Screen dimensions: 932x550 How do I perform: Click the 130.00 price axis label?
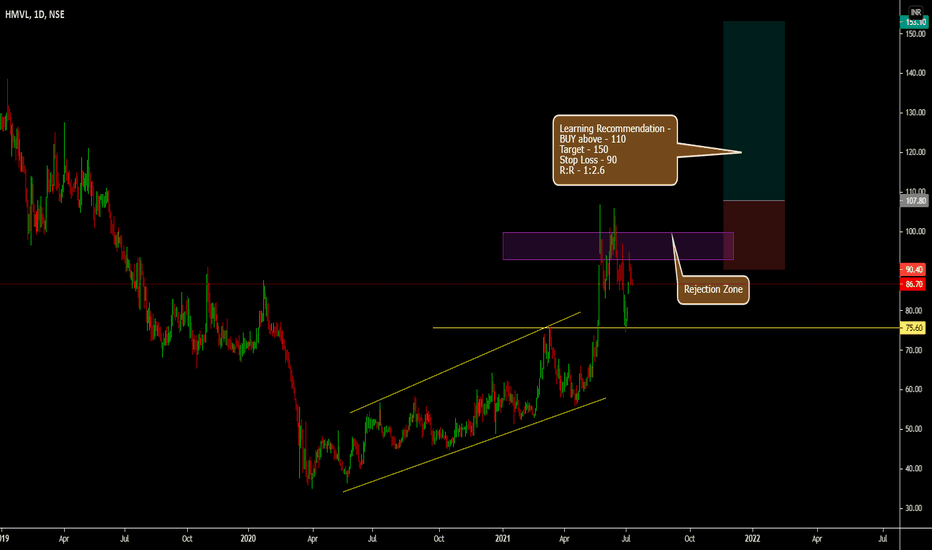click(915, 112)
